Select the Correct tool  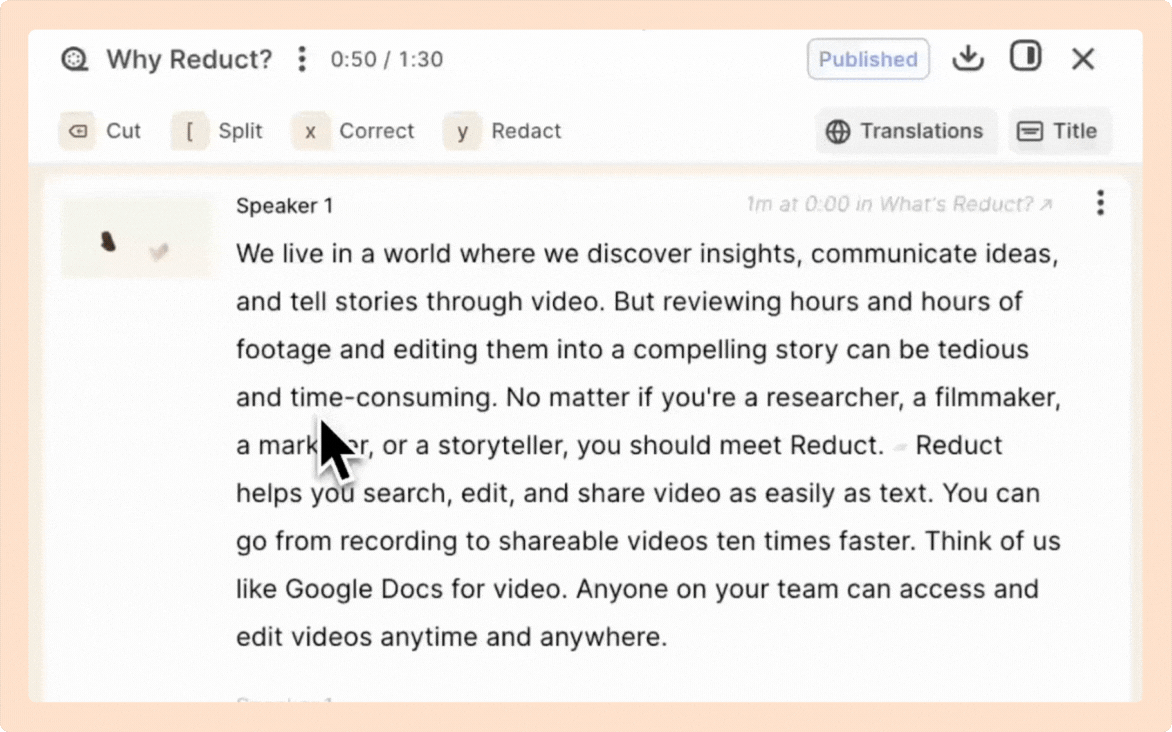pyautogui.click(x=354, y=131)
